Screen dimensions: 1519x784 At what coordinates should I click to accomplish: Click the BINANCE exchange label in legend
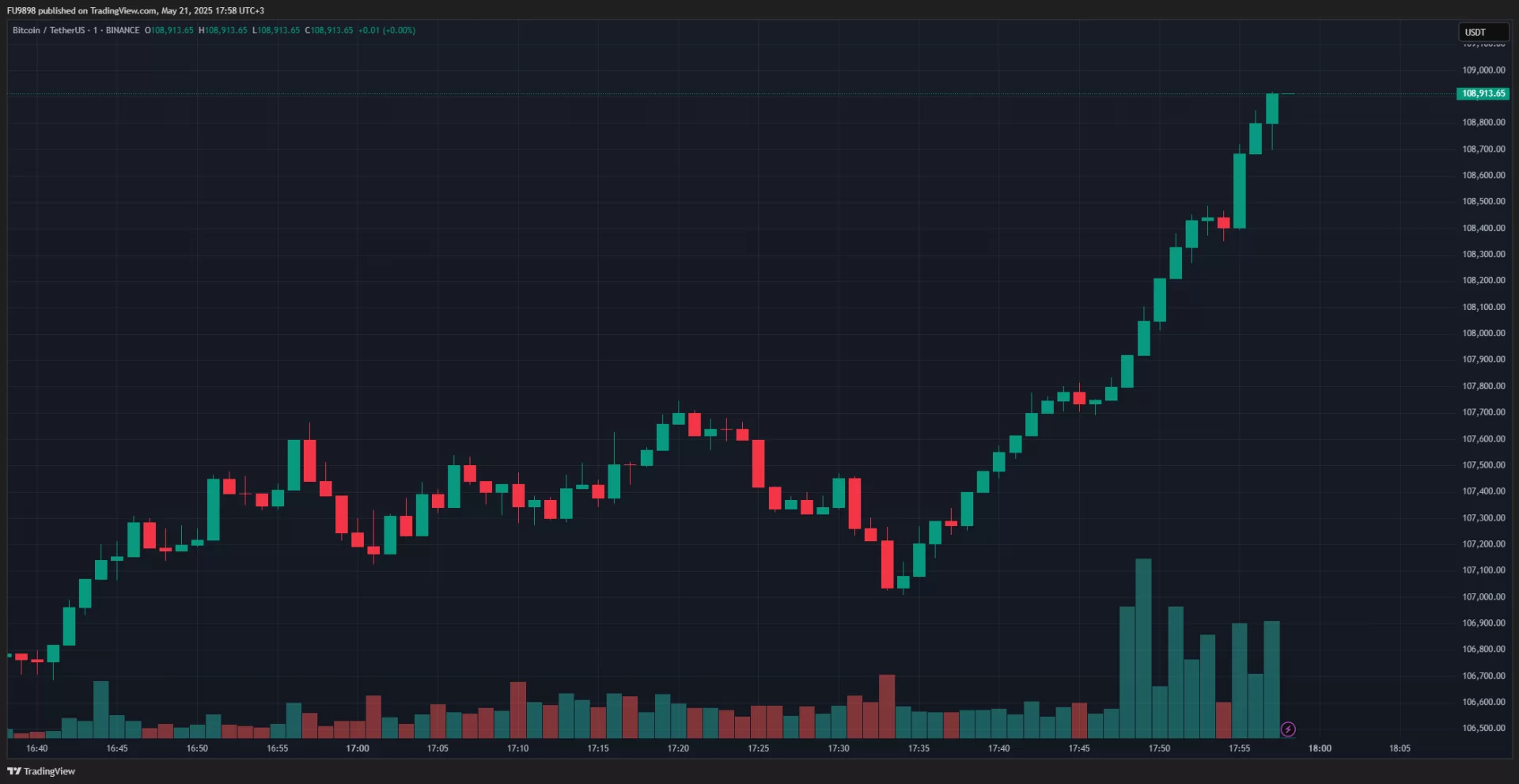point(123,30)
